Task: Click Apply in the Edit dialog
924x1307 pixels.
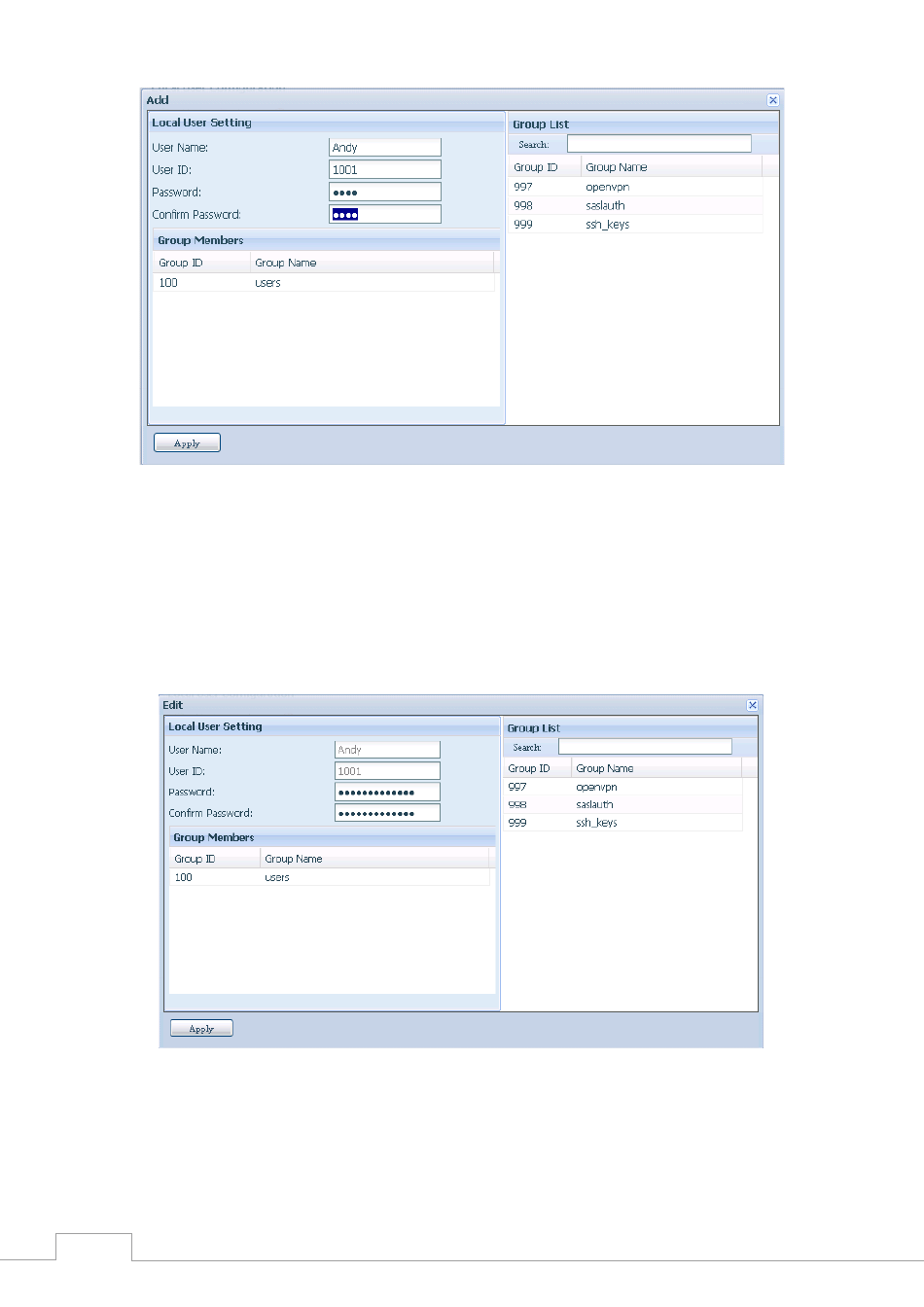Action: point(201,1029)
